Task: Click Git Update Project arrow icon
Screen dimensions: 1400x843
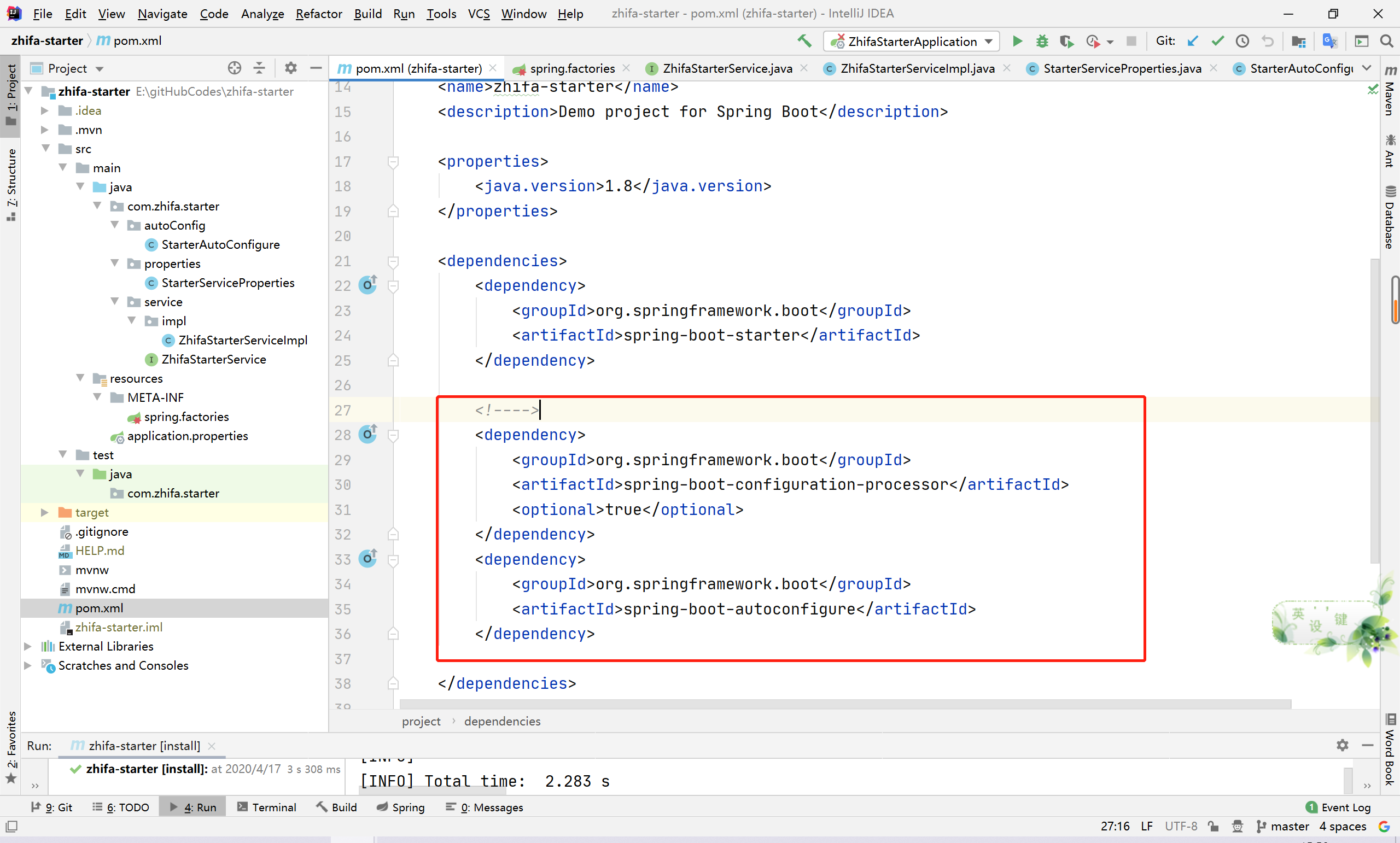Action: pos(1193,41)
